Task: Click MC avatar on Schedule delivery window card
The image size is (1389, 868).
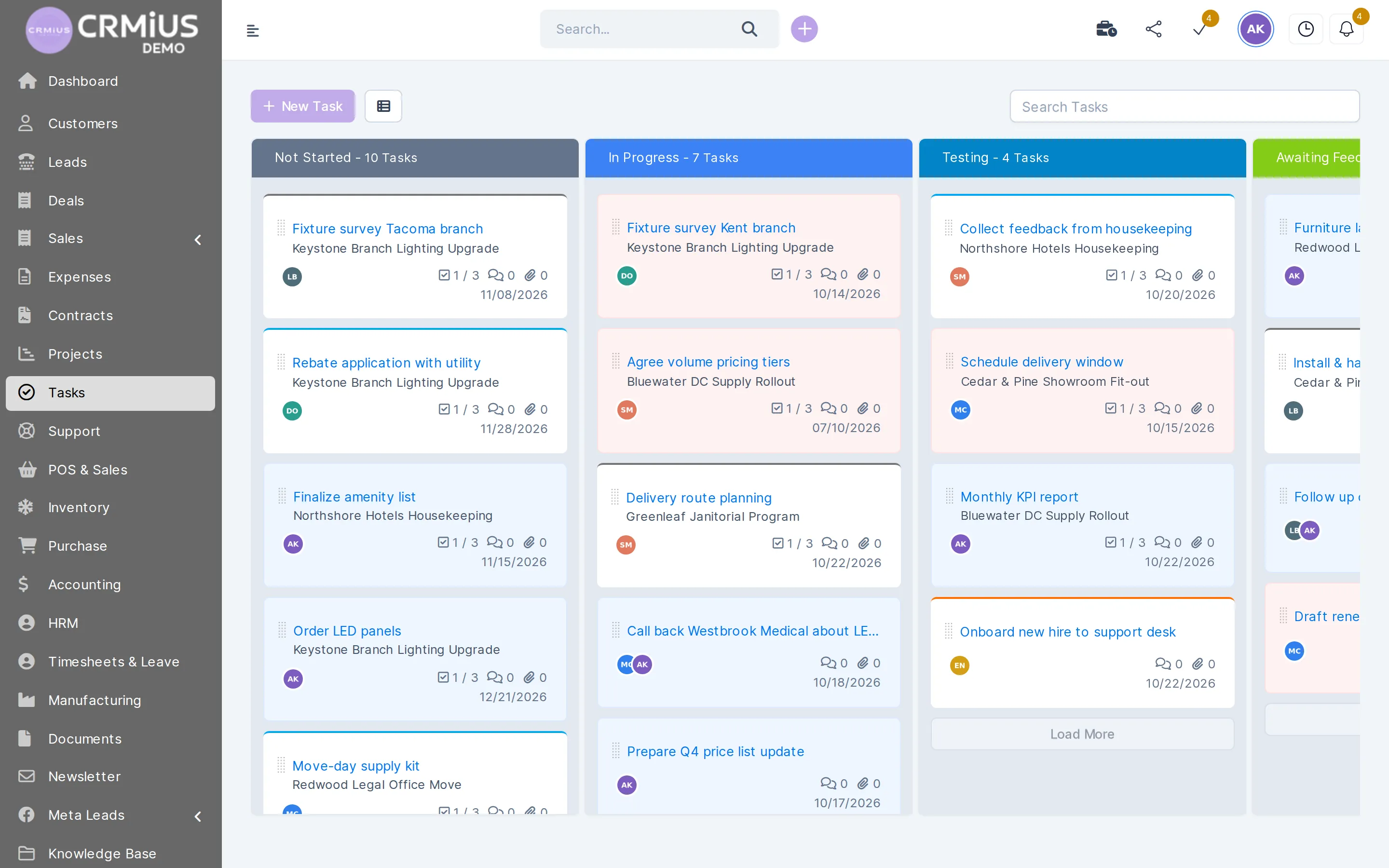Action: pos(961,410)
